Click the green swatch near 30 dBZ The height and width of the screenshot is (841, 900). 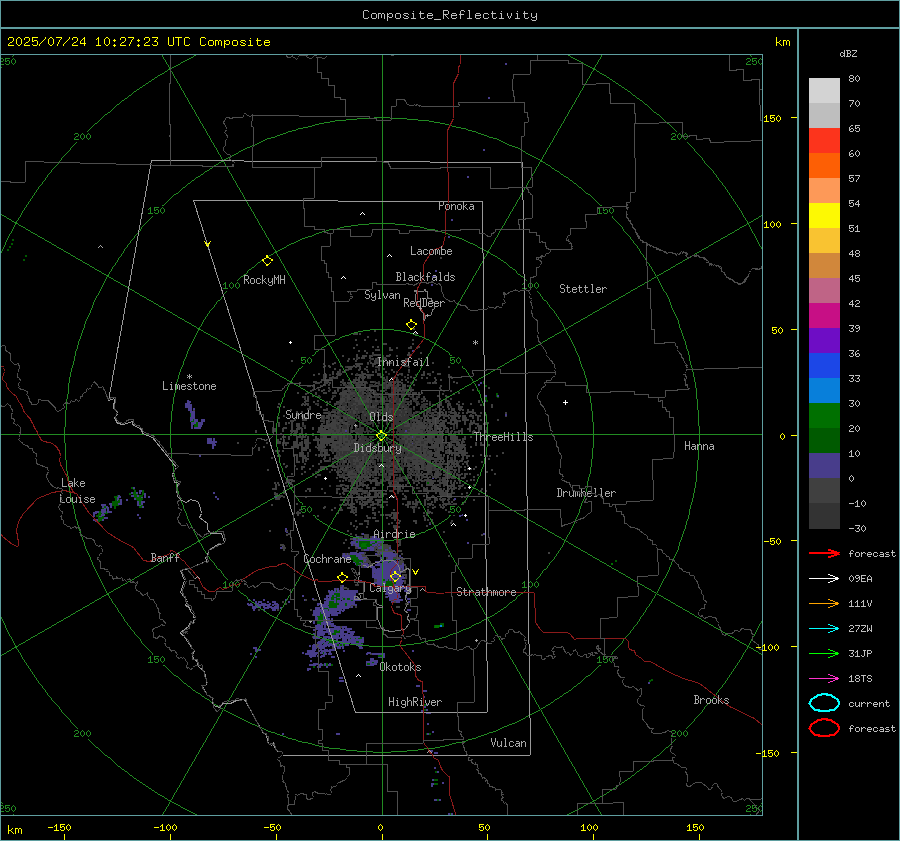click(824, 416)
